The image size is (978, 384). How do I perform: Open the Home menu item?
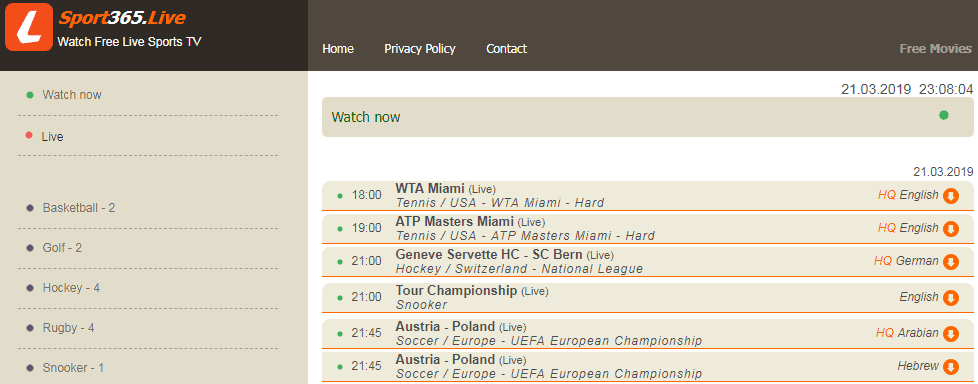click(338, 49)
